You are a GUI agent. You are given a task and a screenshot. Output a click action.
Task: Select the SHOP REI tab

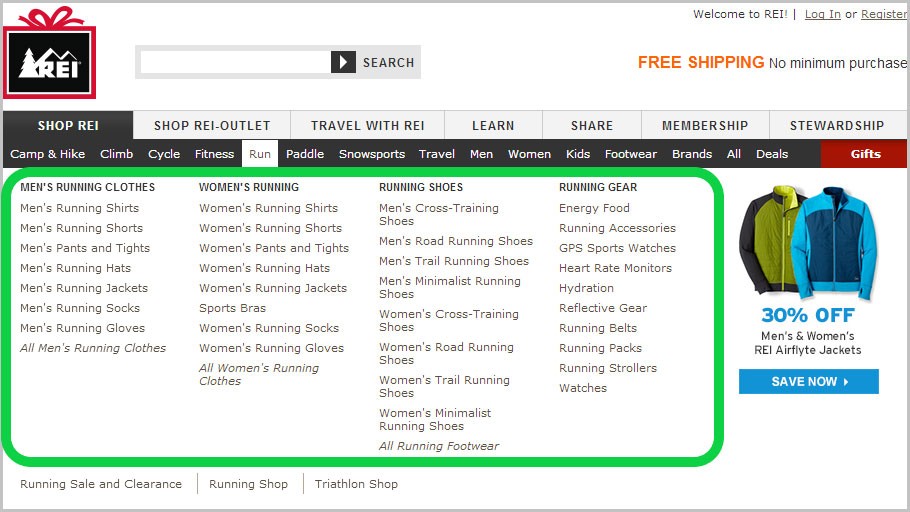point(68,125)
